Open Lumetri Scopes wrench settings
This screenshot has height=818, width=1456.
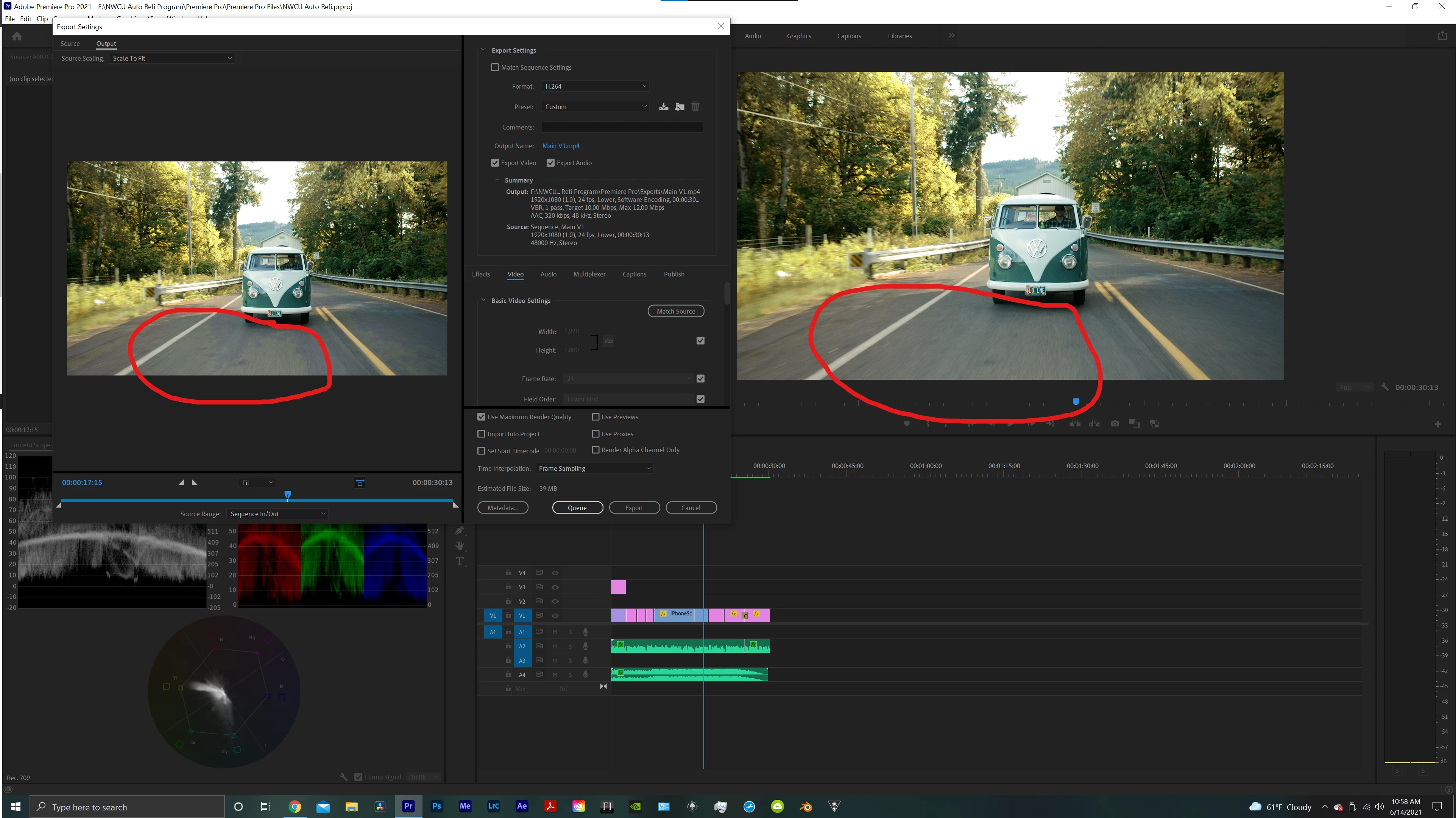(344, 777)
